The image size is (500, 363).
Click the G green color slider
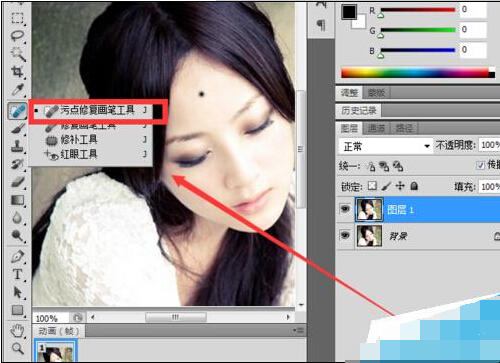(x=418, y=30)
